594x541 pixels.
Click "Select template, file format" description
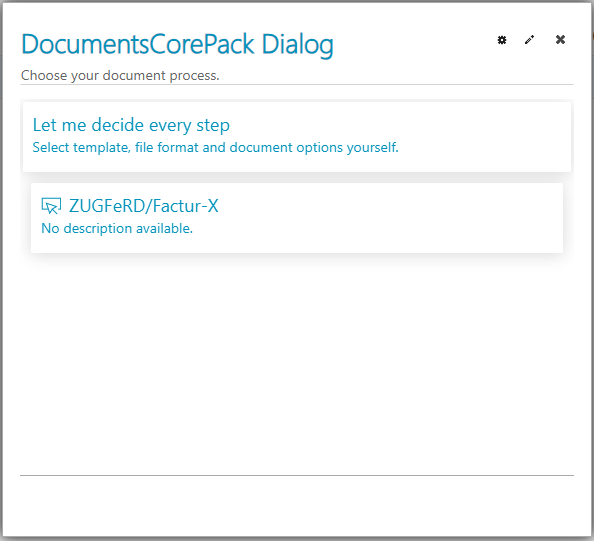pyautogui.click(x=216, y=147)
